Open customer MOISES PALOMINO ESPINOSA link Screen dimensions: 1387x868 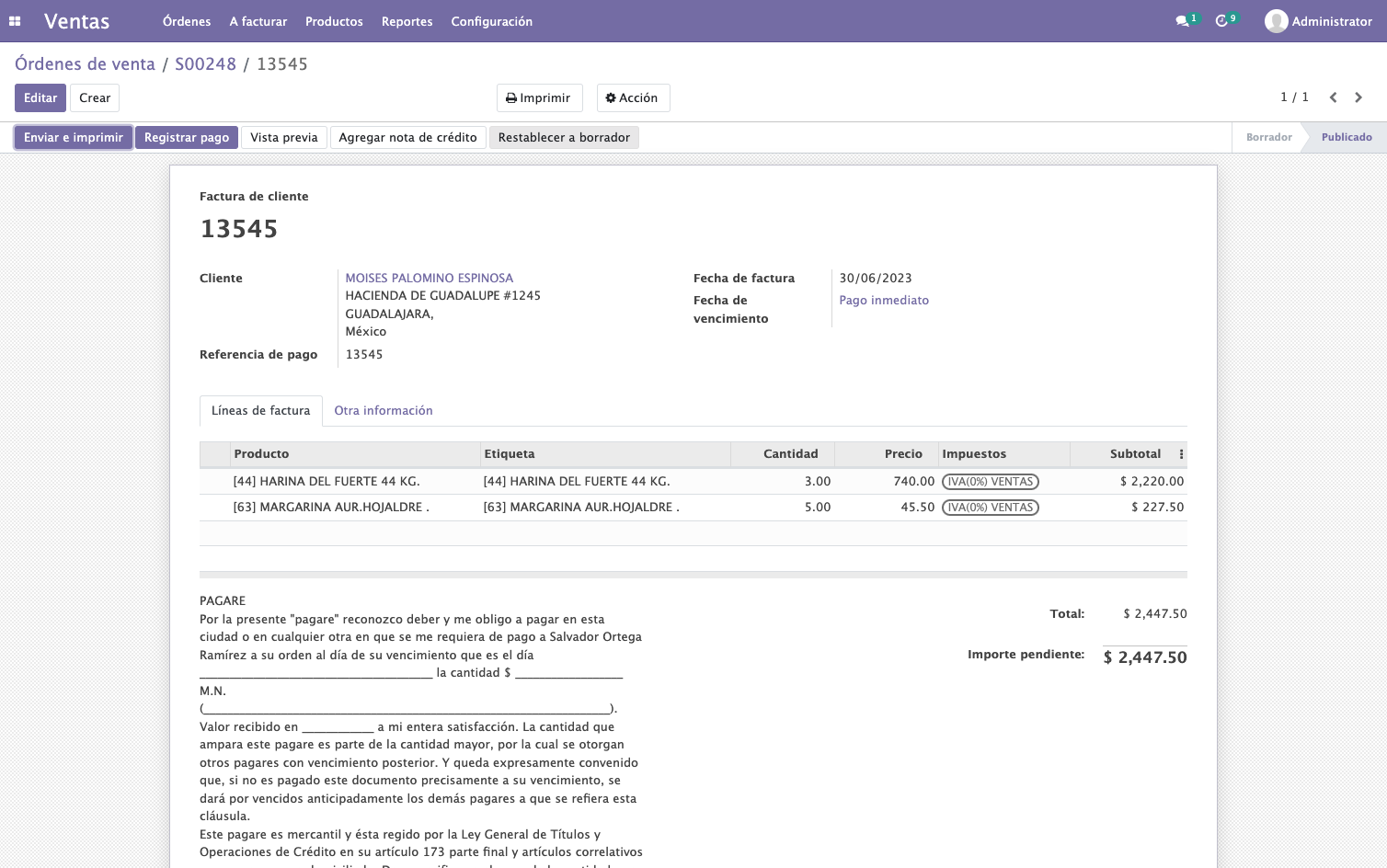[430, 278]
